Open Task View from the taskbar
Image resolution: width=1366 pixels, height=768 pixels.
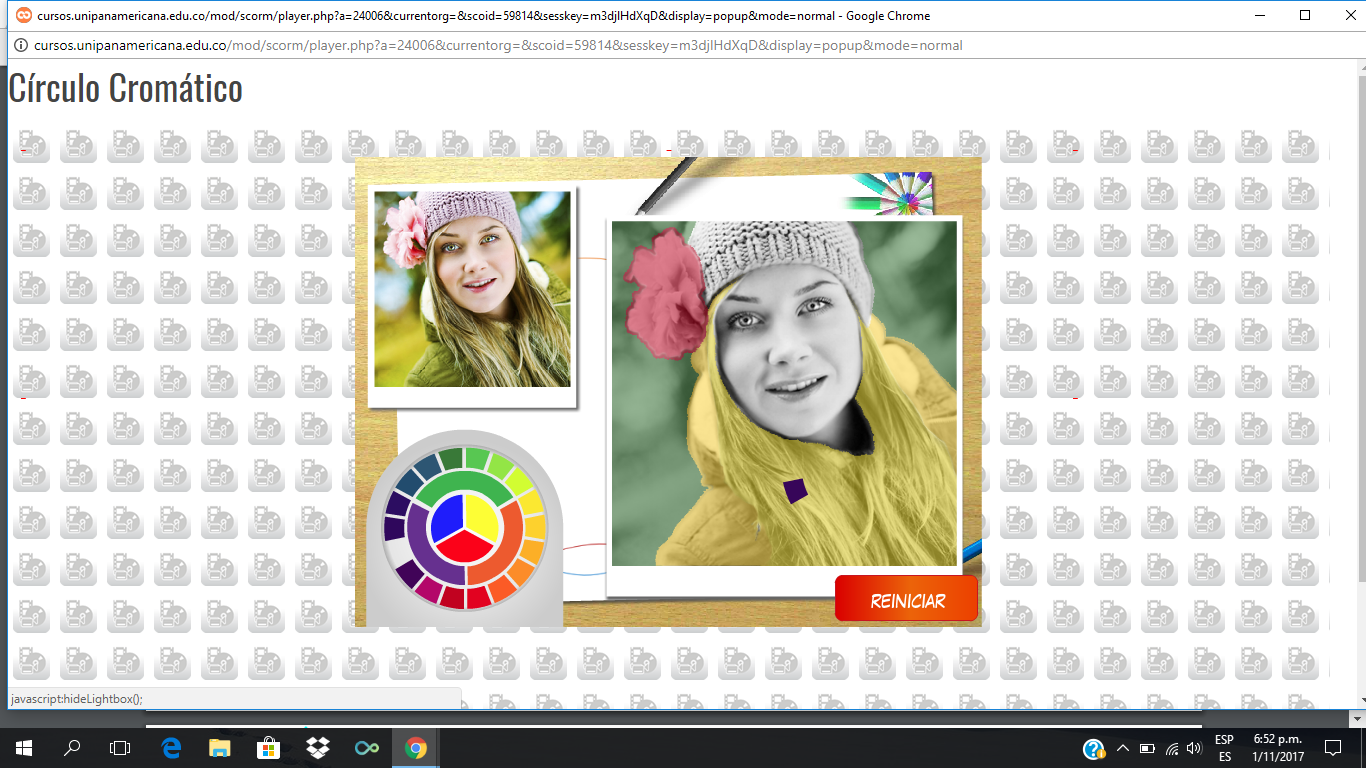point(120,747)
